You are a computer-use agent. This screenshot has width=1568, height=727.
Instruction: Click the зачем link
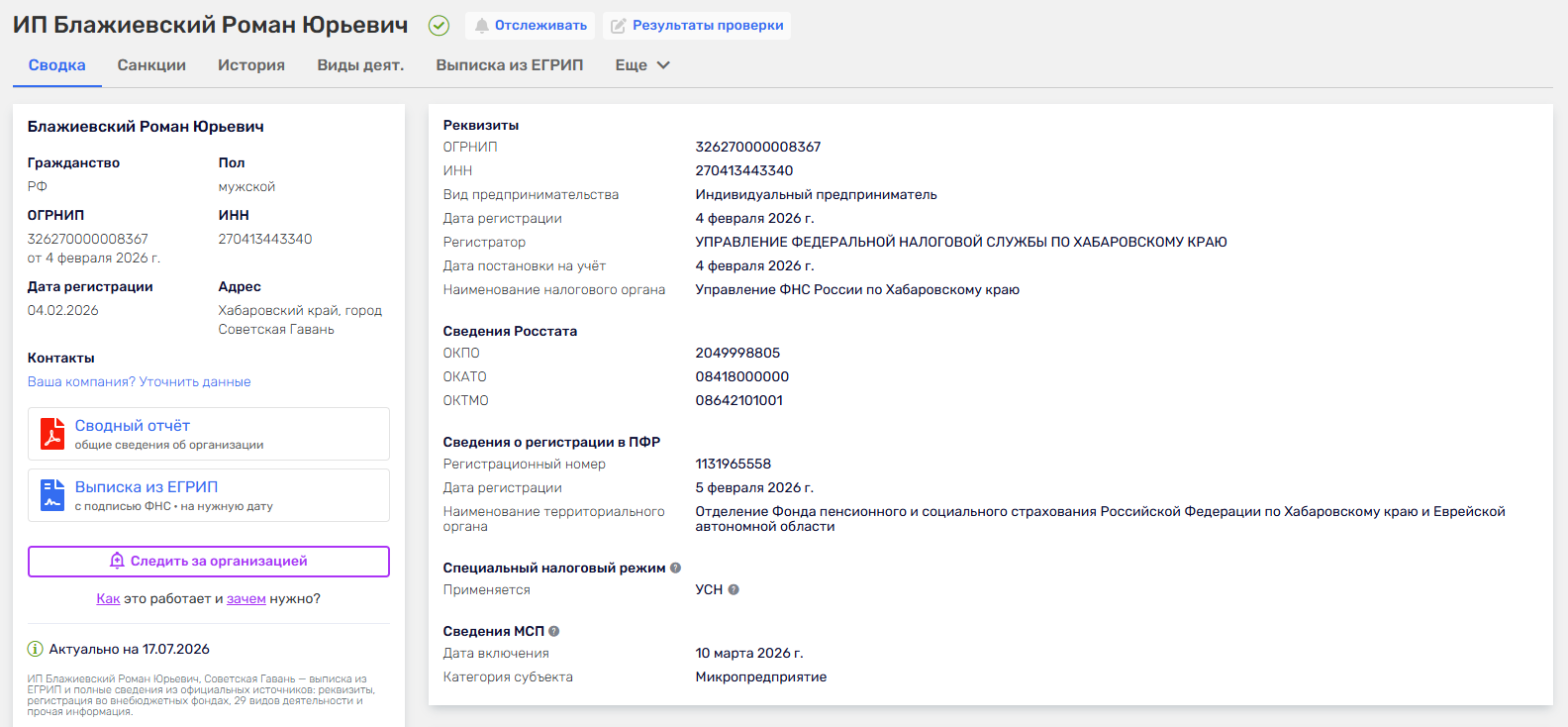click(x=246, y=599)
